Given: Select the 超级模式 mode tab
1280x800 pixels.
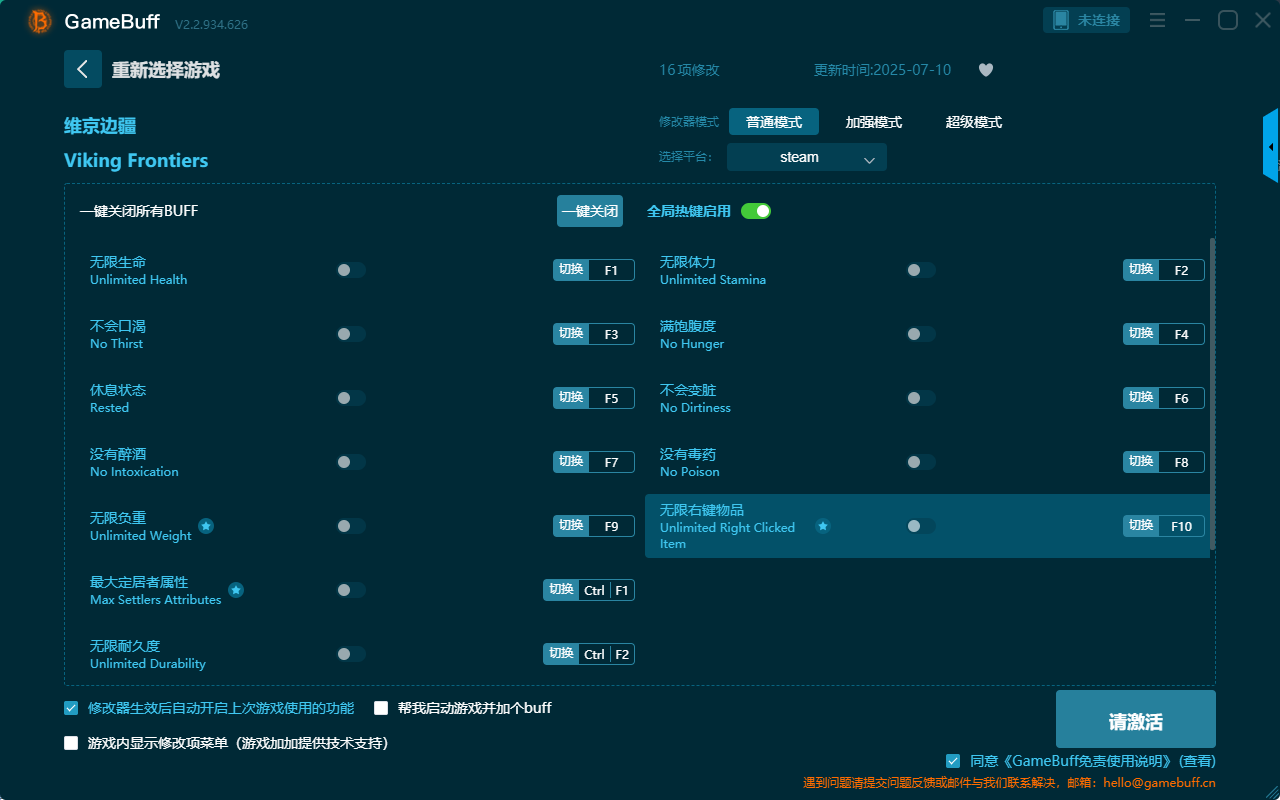Looking at the screenshot, I should (x=973, y=121).
